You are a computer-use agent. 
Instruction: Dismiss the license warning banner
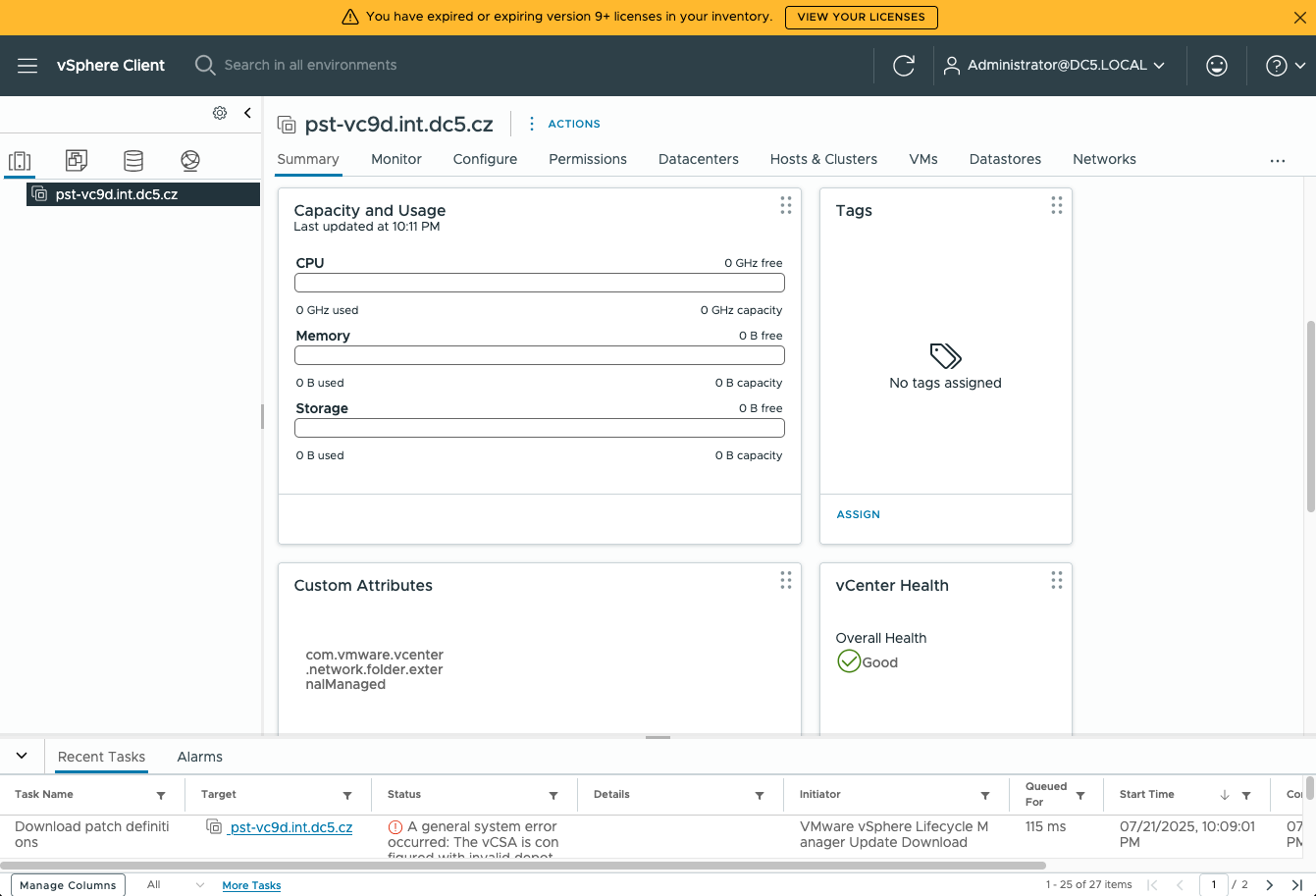tap(1300, 17)
